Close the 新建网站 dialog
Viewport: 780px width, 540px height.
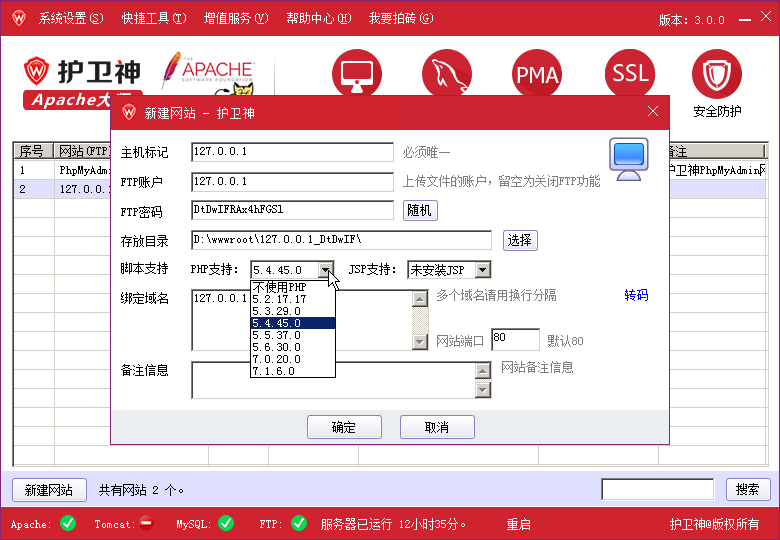[653, 111]
